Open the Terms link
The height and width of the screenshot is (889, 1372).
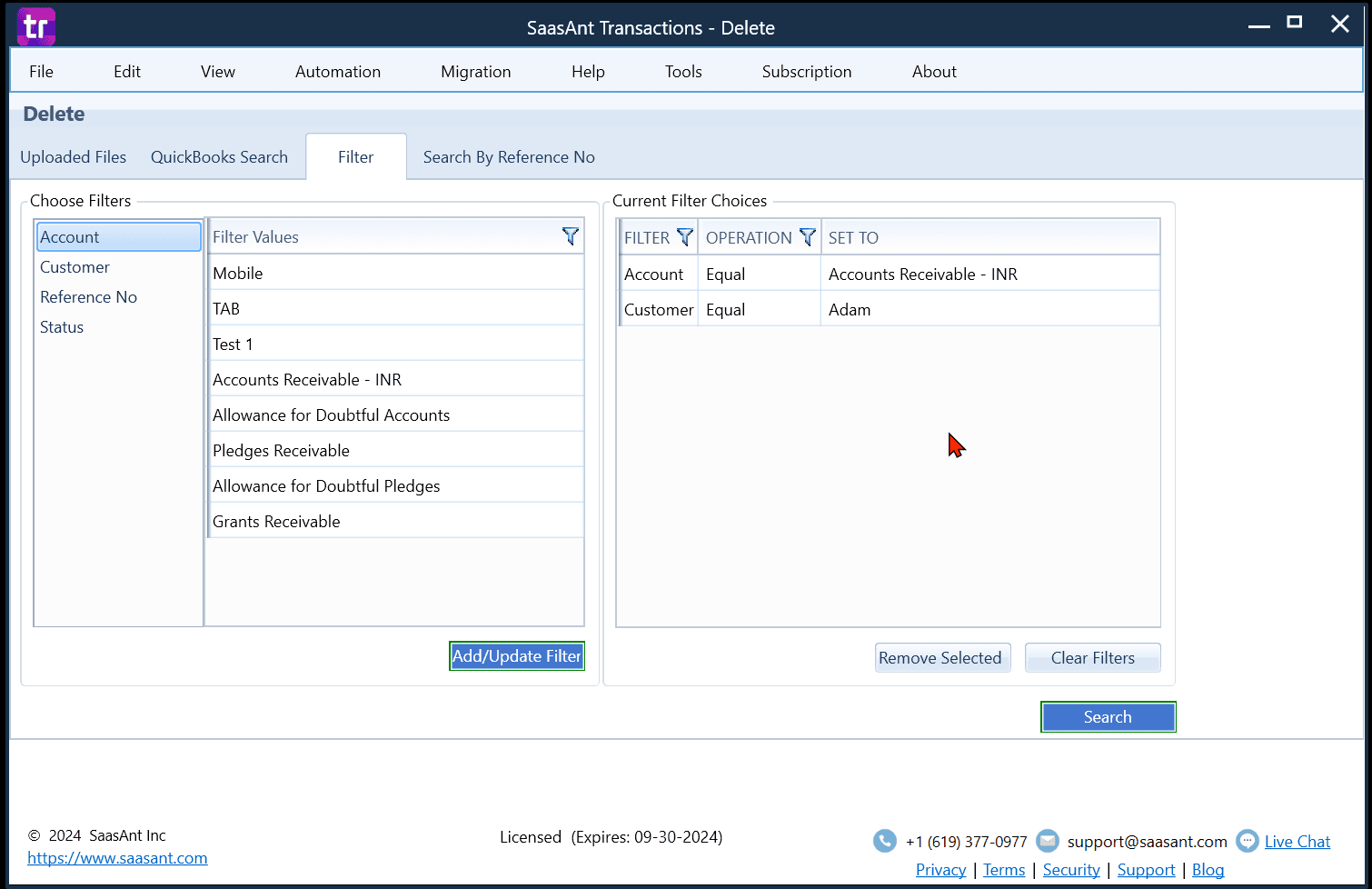click(1004, 870)
